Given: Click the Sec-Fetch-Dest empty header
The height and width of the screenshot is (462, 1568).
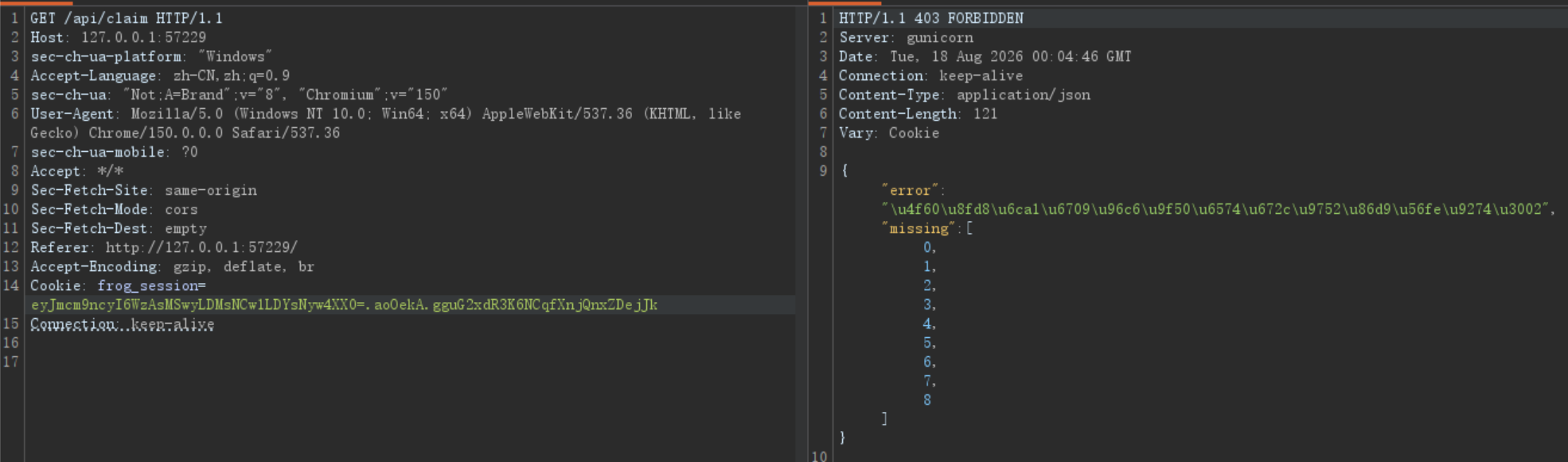Looking at the screenshot, I should click(x=118, y=228).
